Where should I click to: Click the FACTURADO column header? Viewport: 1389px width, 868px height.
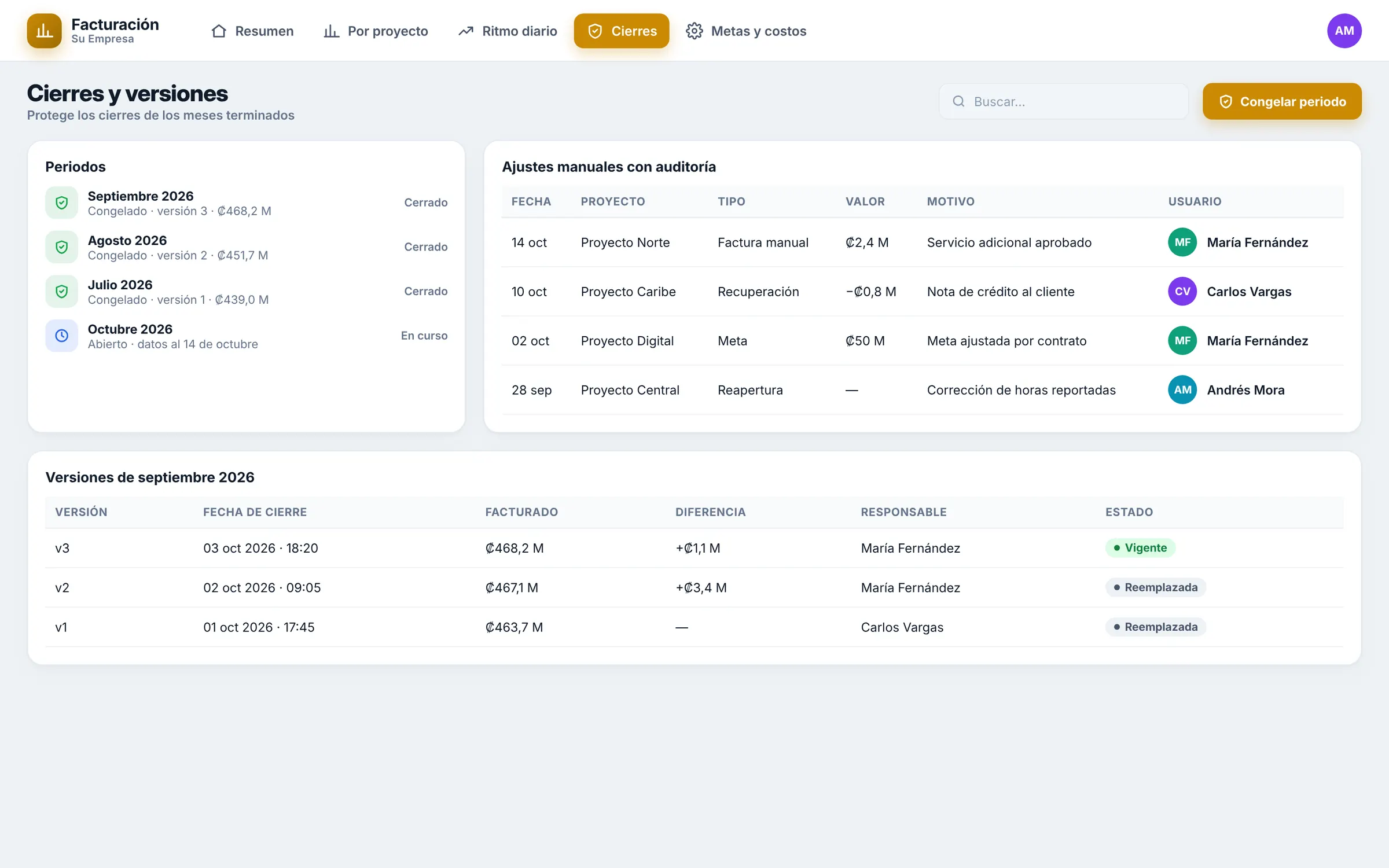[521, 512]
